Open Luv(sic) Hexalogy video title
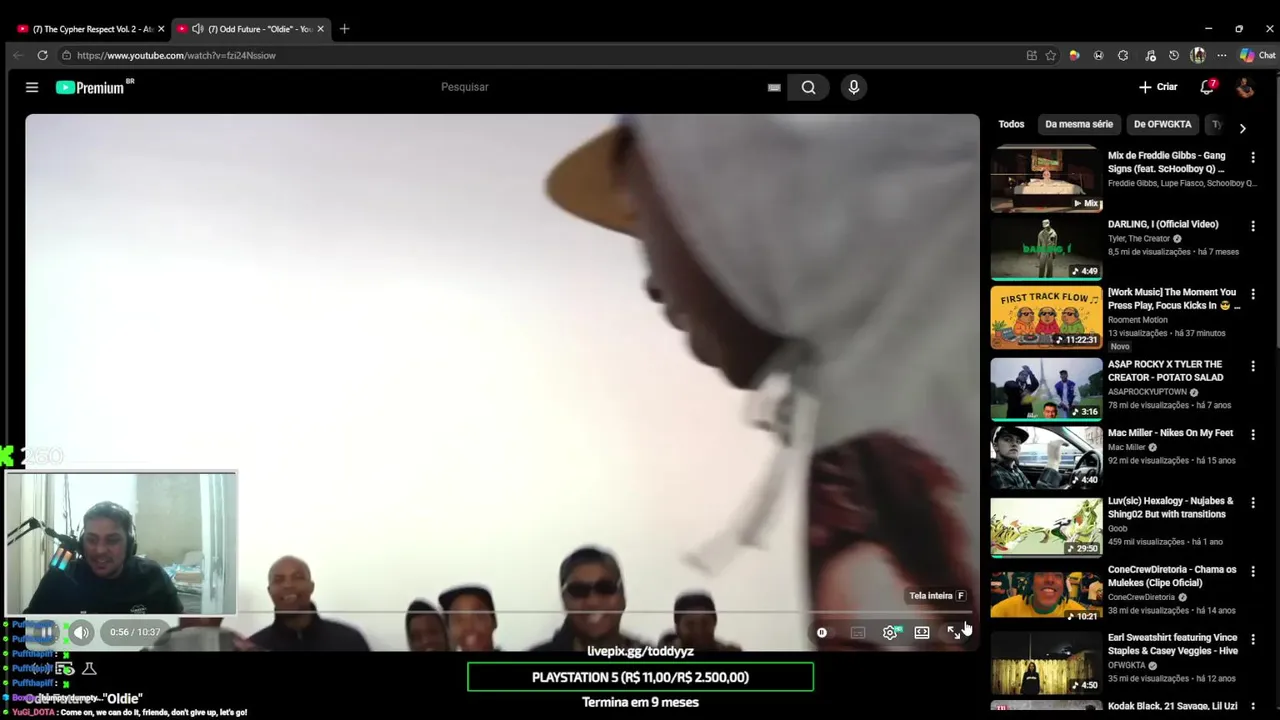 1171,507
